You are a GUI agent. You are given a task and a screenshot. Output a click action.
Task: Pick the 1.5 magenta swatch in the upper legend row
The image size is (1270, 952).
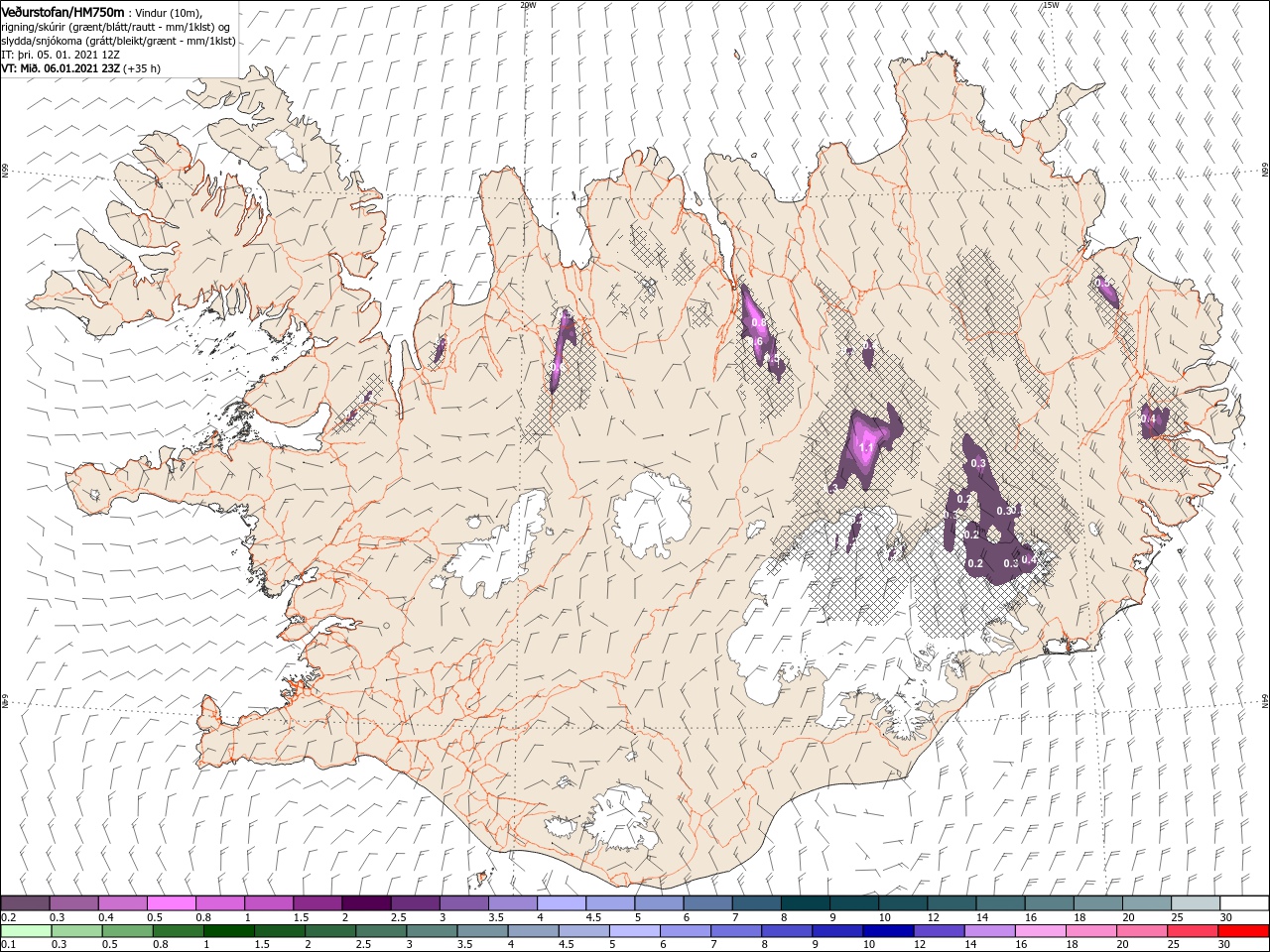coord(317,902)
